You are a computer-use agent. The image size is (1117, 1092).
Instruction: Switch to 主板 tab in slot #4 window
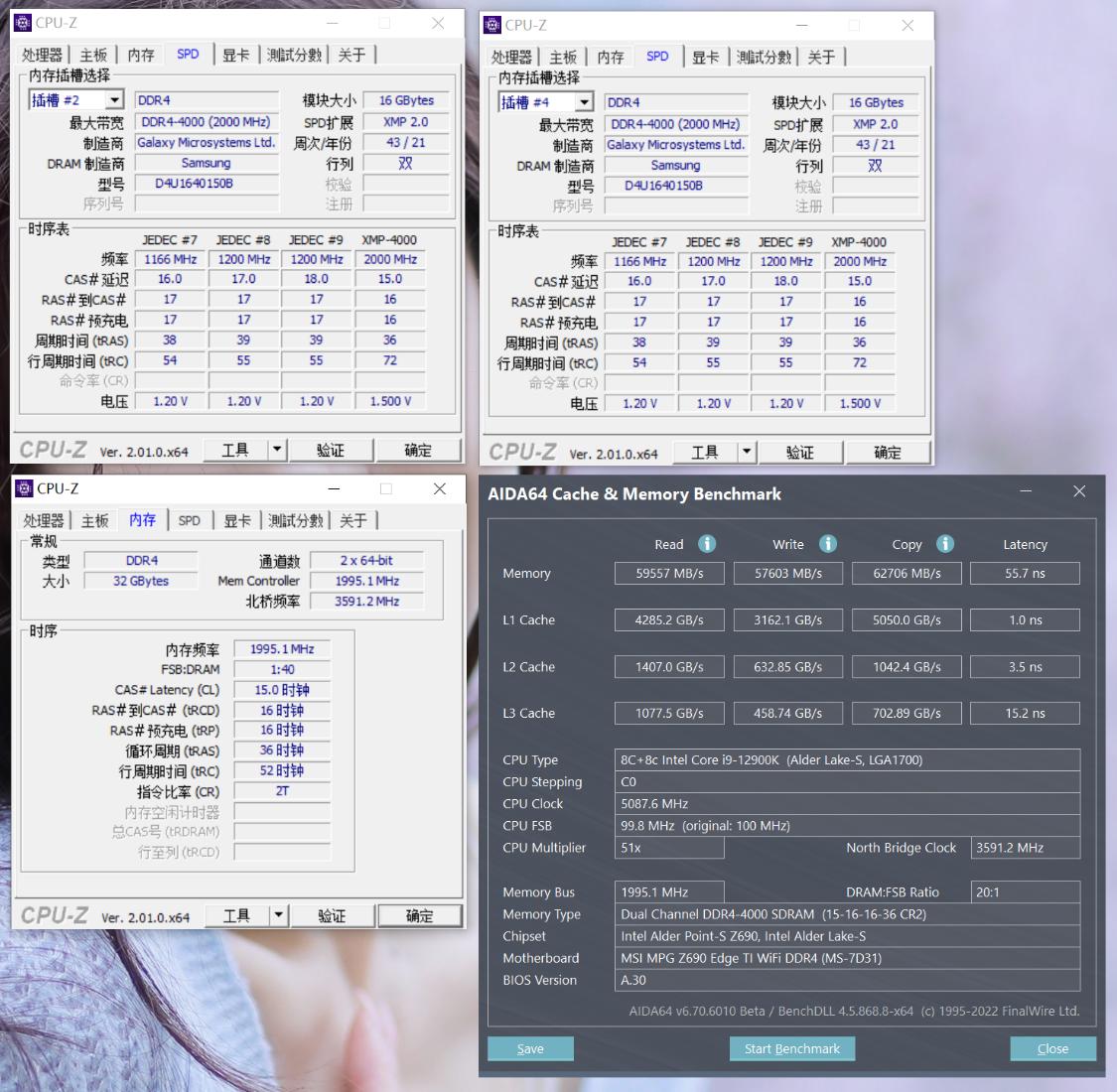(x=563, y=57)
